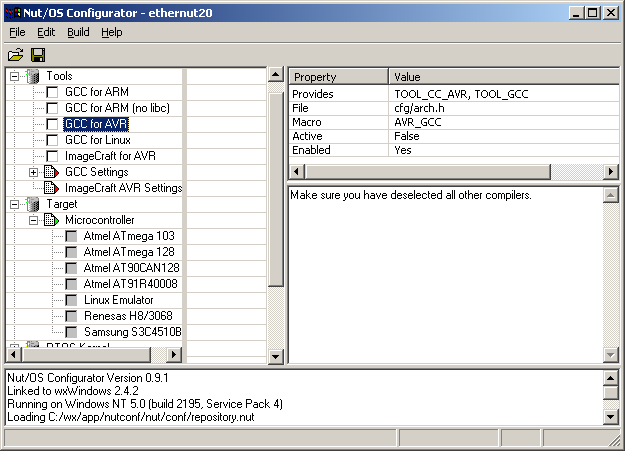
Task: Toggle the Atmel AT91R40008 checkbox
Action: click(71, 284)
